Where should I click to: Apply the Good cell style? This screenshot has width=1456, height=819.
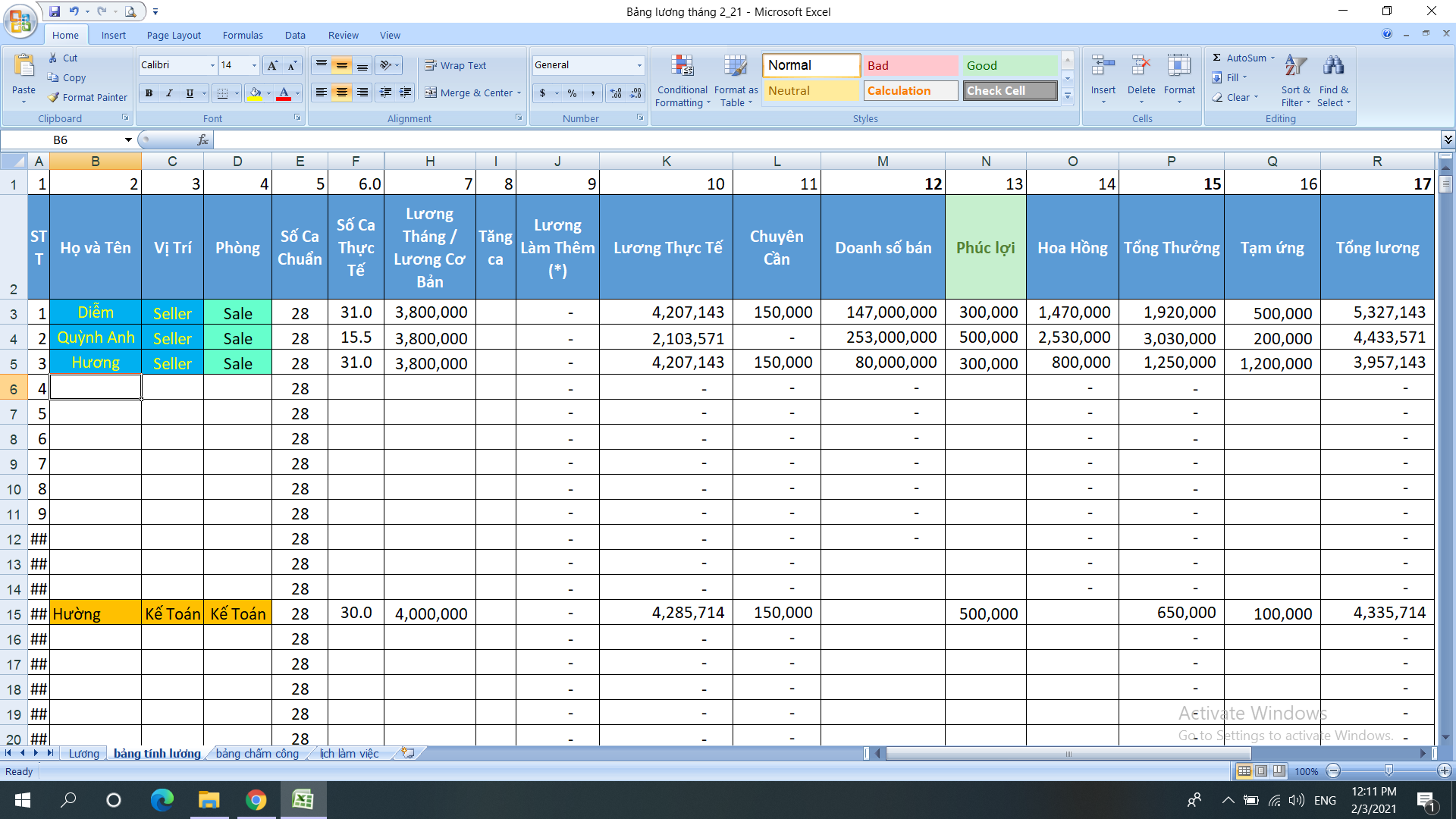1009,65
